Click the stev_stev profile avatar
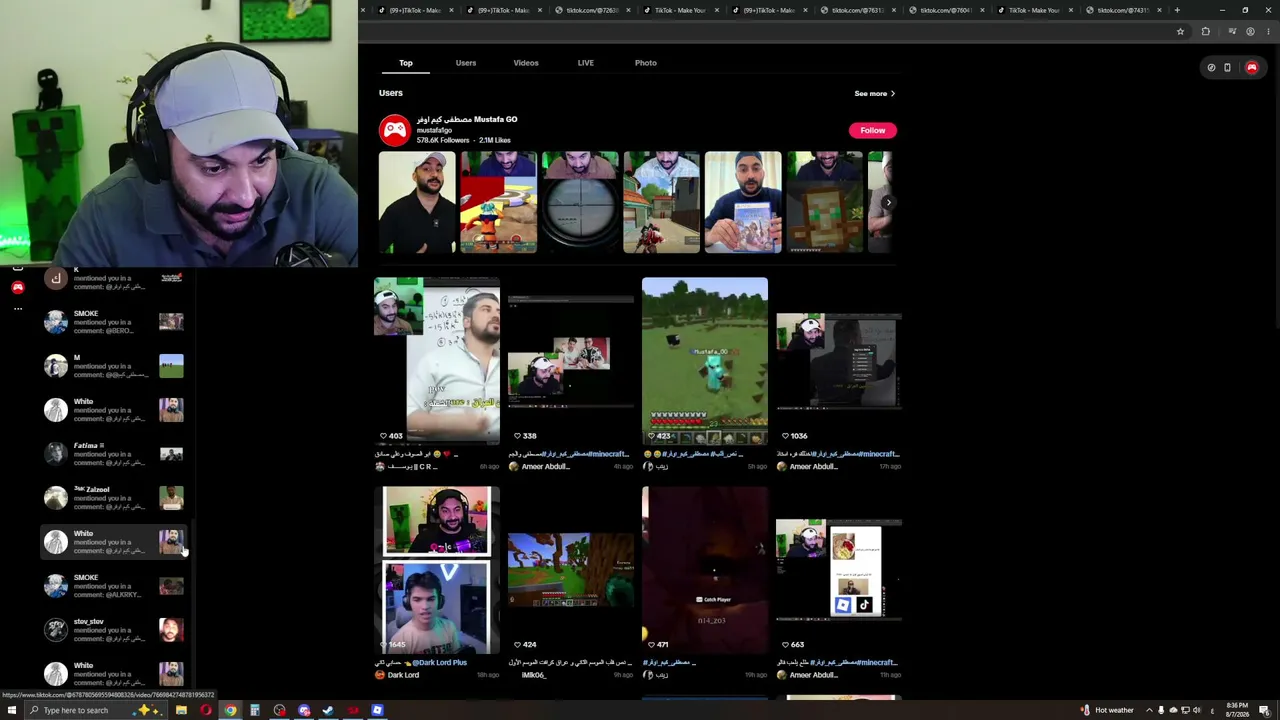 click(56, 630)
